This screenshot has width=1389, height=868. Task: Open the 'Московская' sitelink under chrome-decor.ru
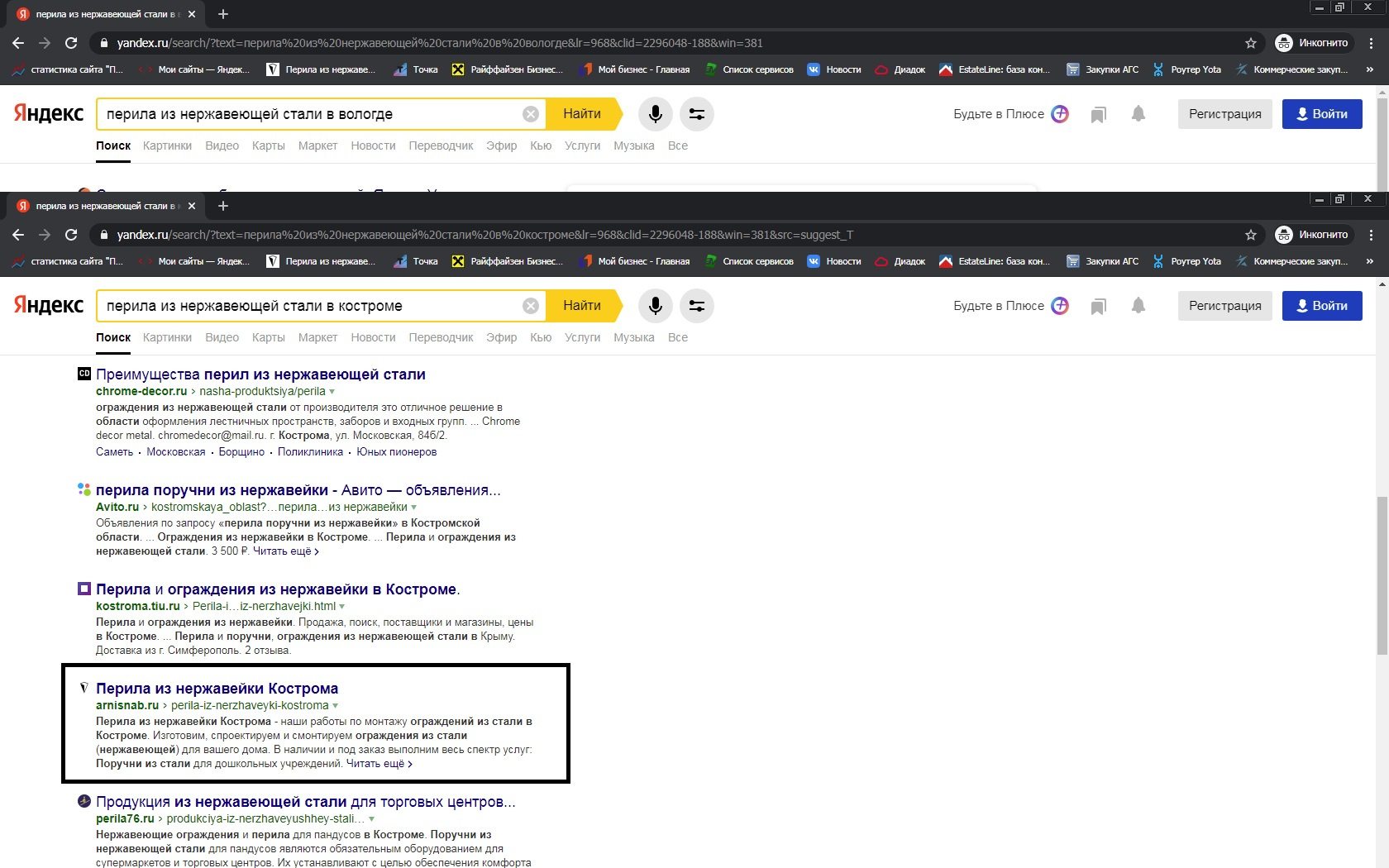tap(176, 452)
